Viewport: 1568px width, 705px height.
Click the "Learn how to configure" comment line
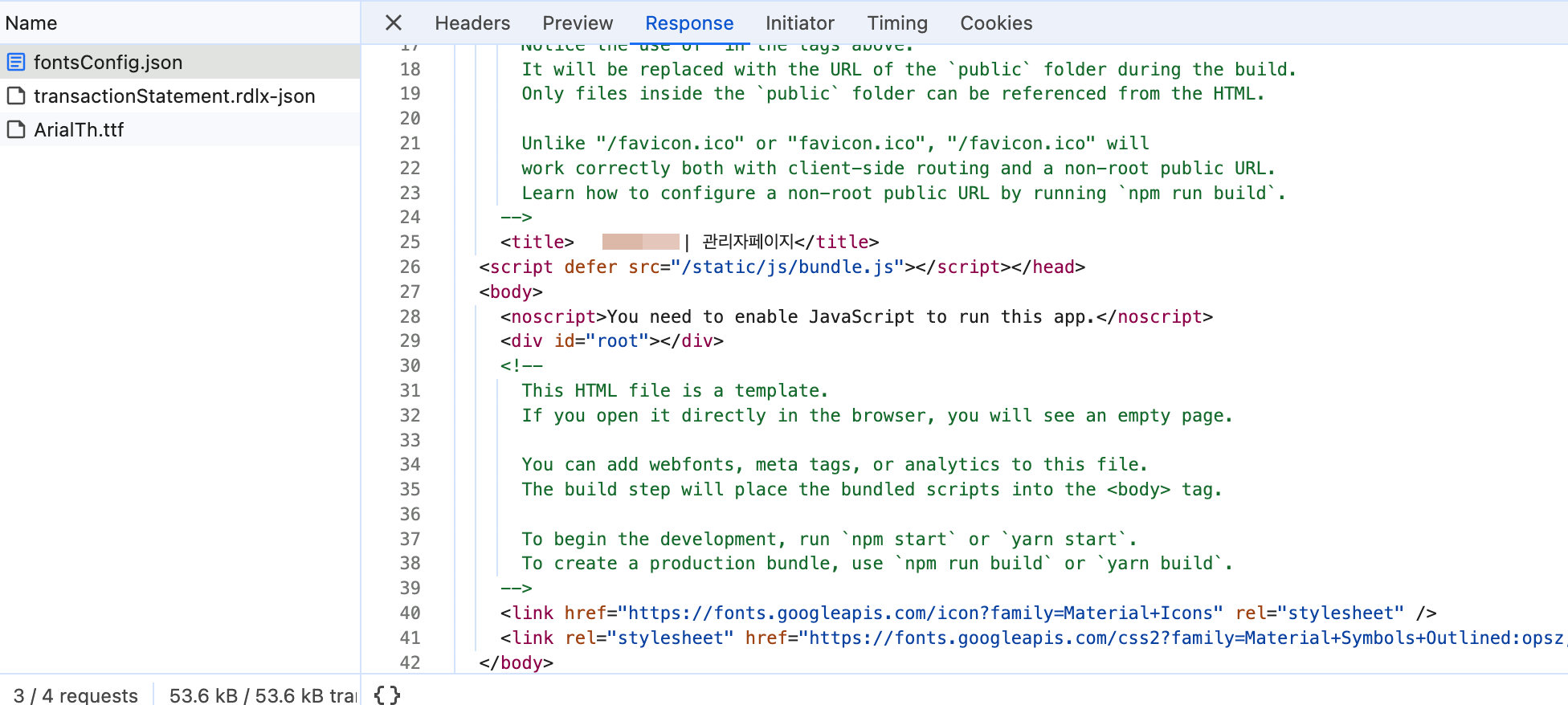click(904, 193)
